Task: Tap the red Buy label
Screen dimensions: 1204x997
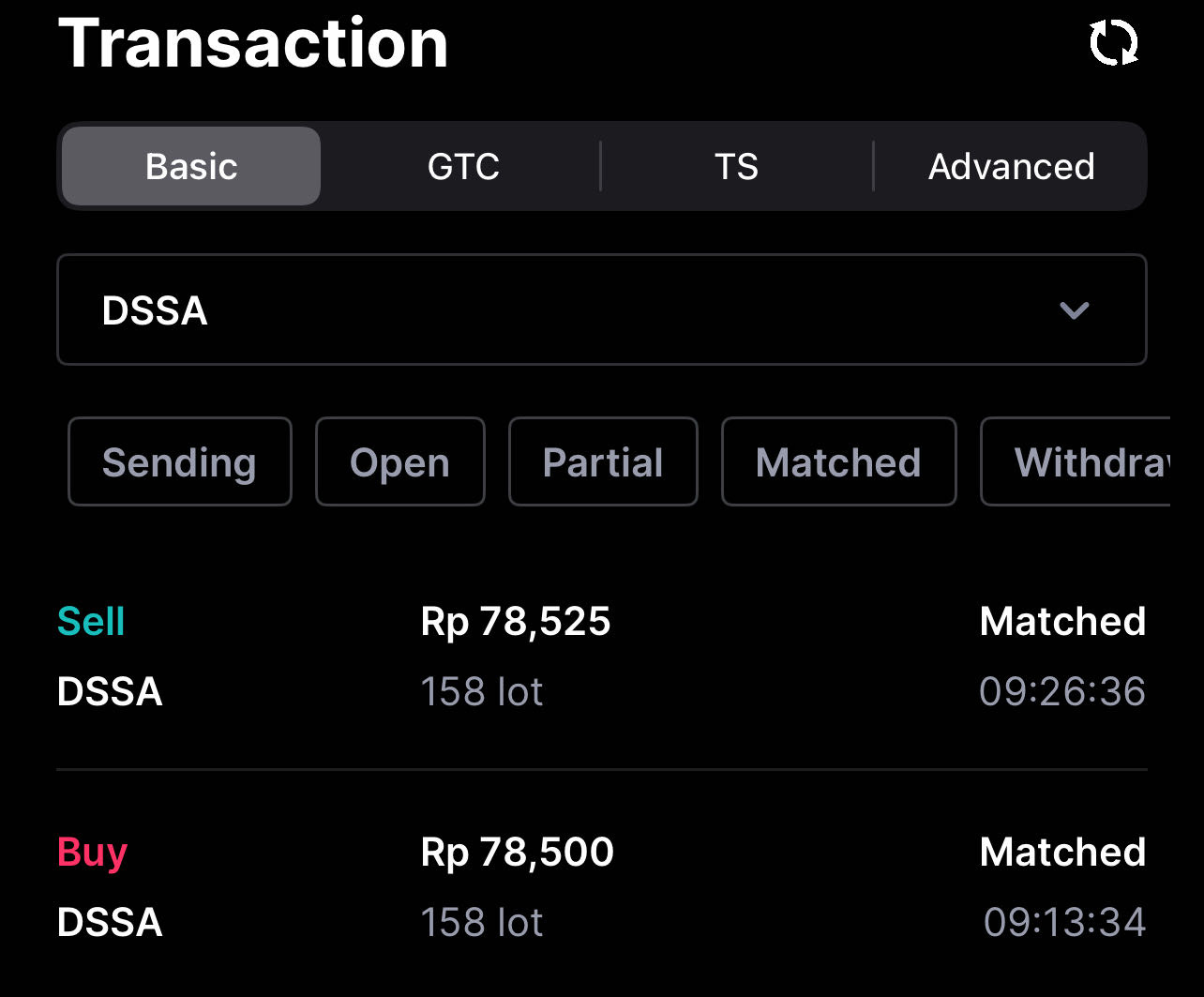Action: [x=92, y=853]
